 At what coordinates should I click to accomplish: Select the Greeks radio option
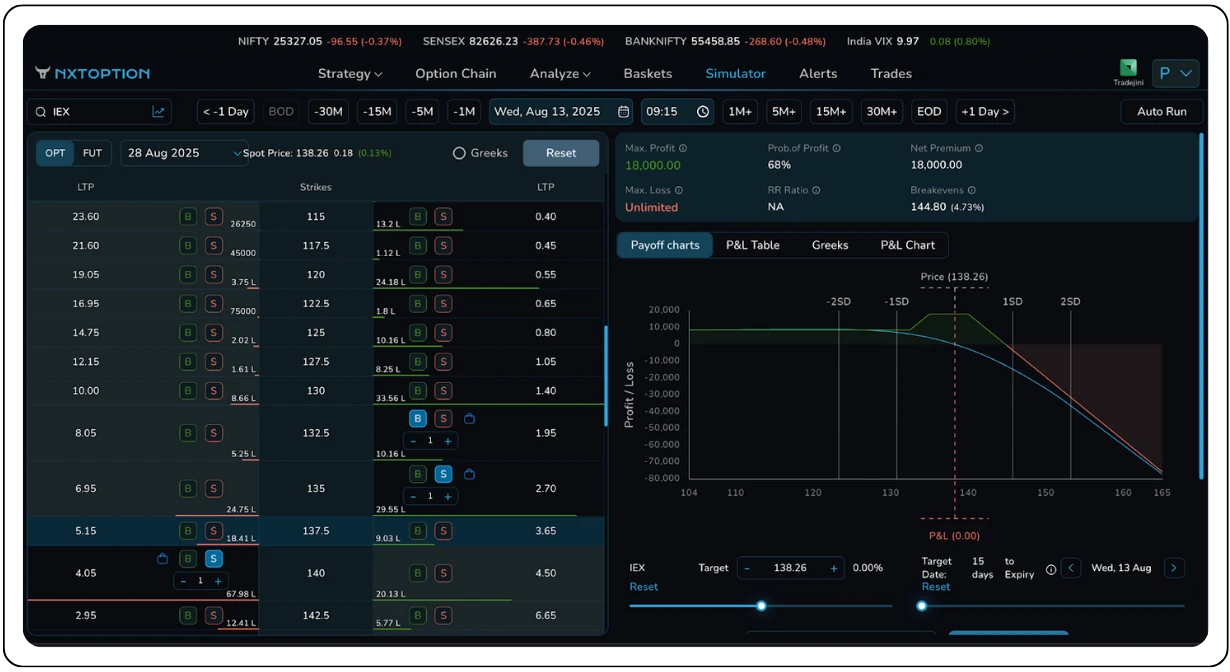coord(460,153)
